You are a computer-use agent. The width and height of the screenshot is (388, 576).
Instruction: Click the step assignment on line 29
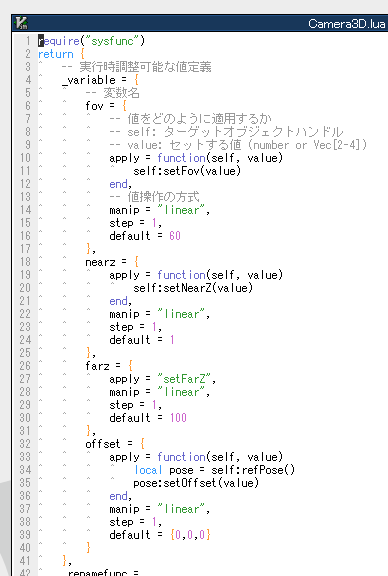point(136,405)
